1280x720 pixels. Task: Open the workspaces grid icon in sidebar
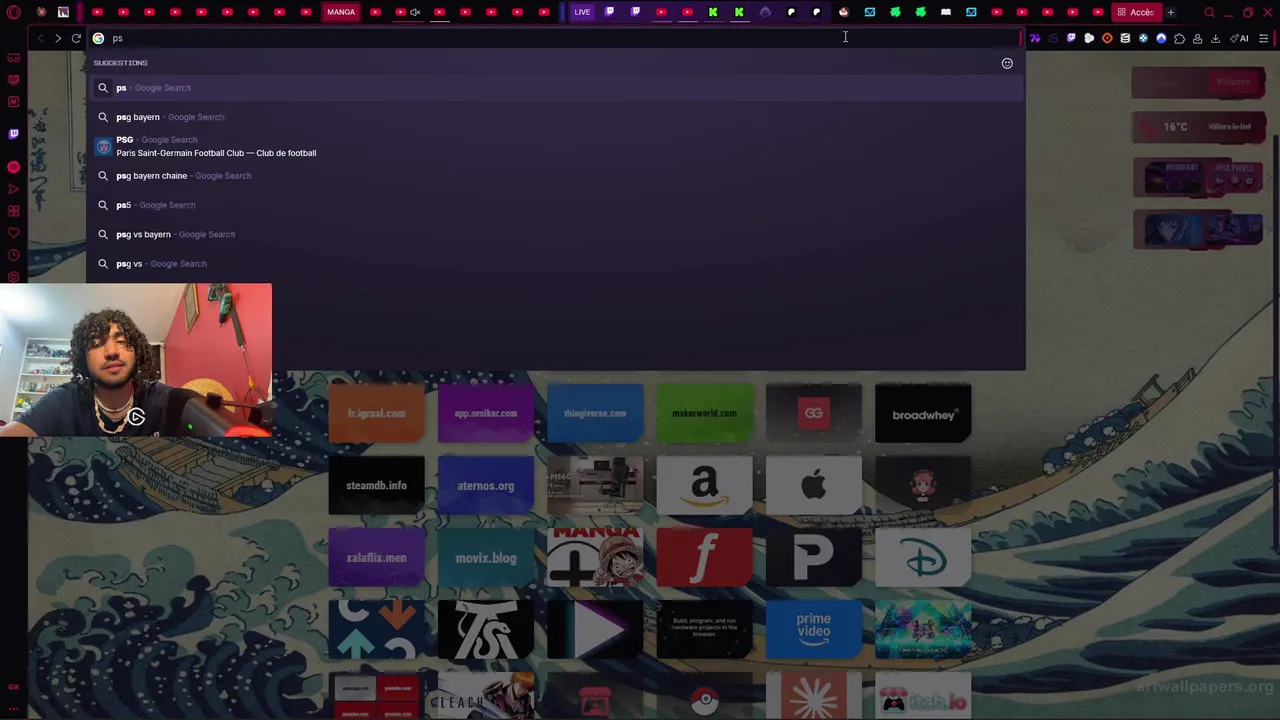(x=13, y=211)
